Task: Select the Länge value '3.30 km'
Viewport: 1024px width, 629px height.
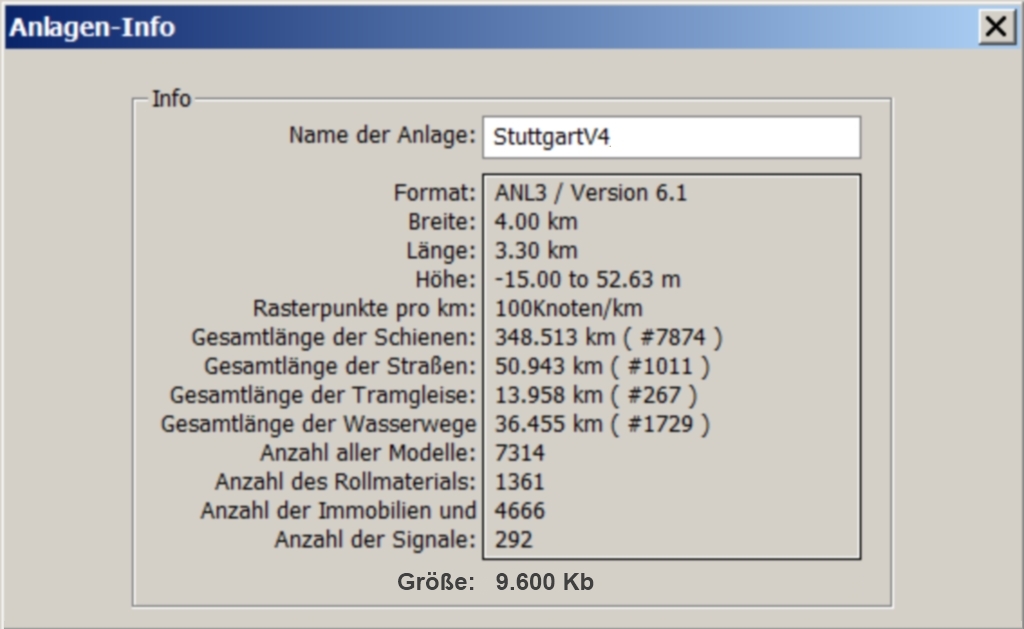Action: click(x=536, y=251)
